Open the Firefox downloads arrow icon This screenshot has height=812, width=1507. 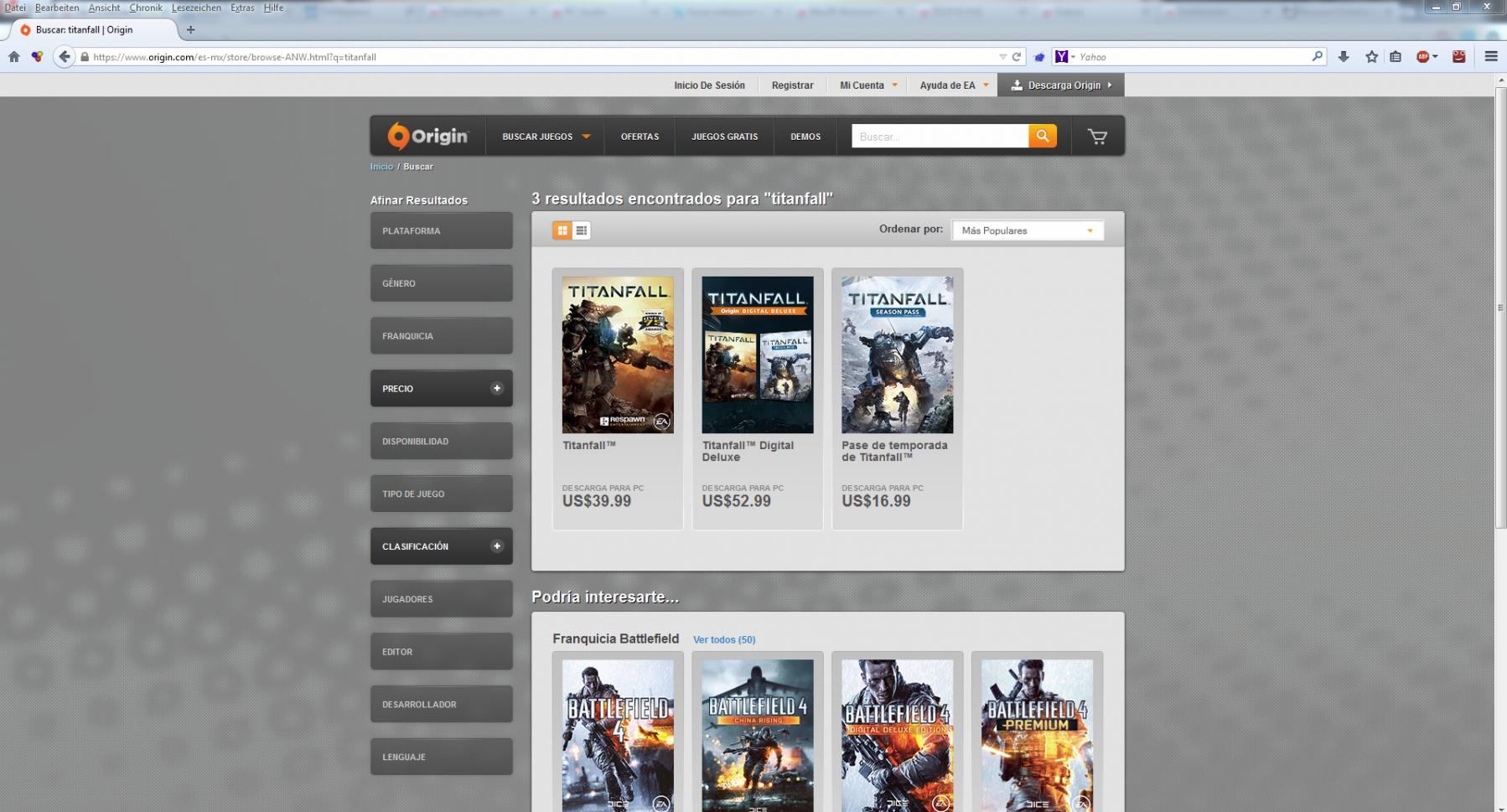(1344, 57)
